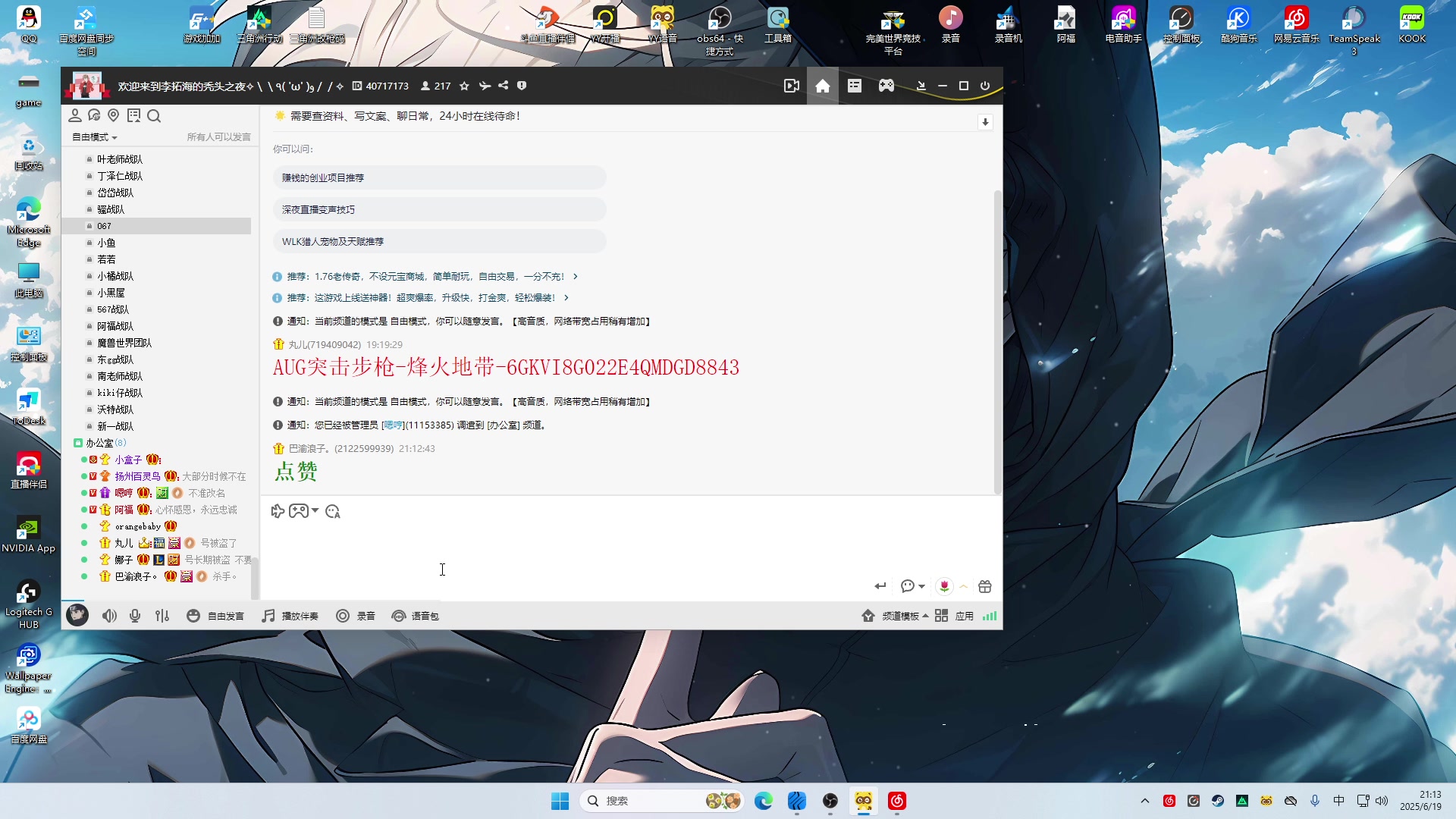The height and width of the screenshot is (819, 1456).
Task: Collapse the 办公室 channel group
Action: click(77, 443)
